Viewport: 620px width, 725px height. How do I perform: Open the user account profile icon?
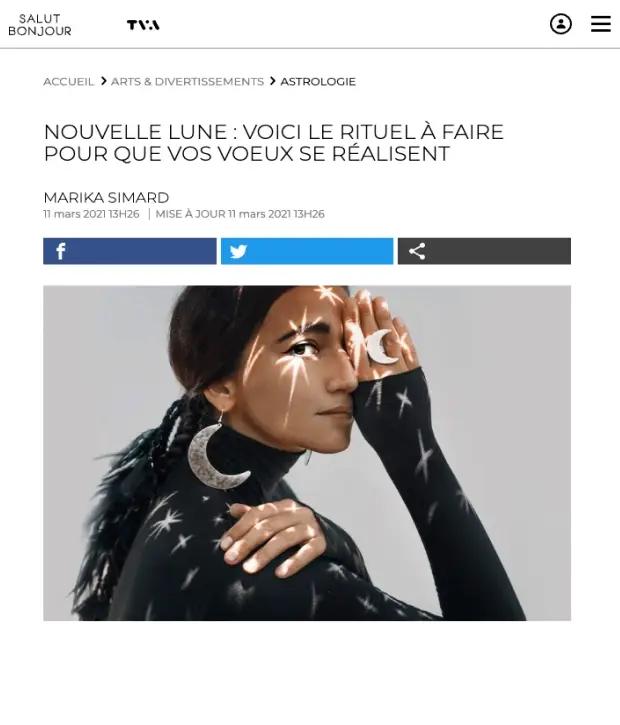(x=560, y=24)
